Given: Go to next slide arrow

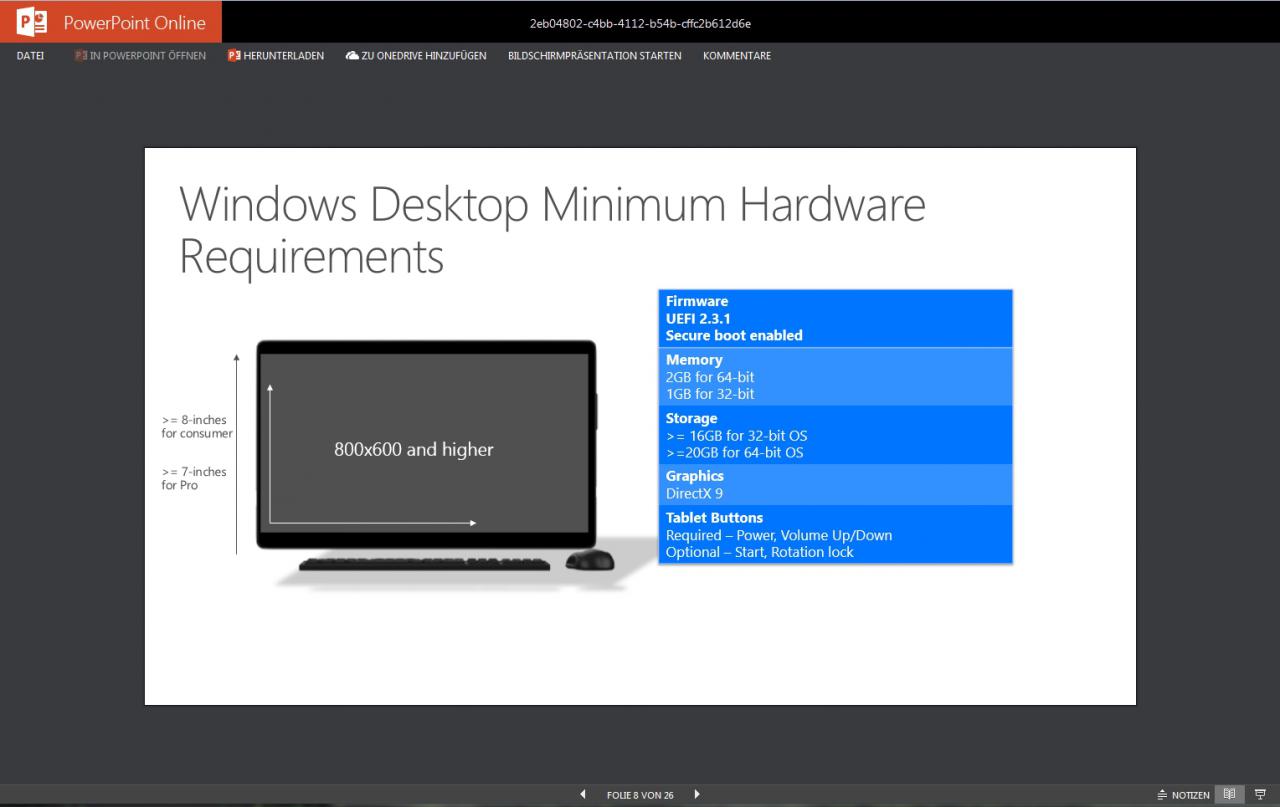Looking at the screenshot, I should click(697, 795).
